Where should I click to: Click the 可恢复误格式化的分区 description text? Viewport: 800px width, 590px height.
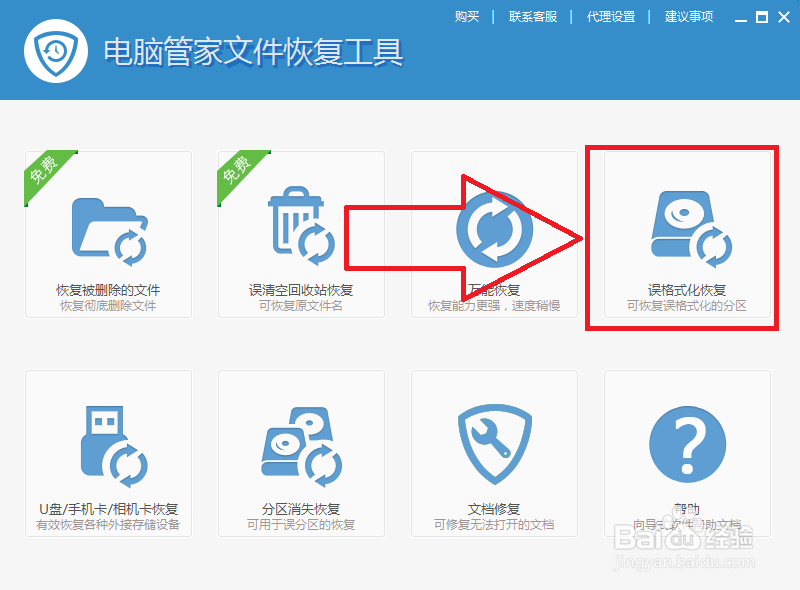pyautogui.click(x=687, y=306)
